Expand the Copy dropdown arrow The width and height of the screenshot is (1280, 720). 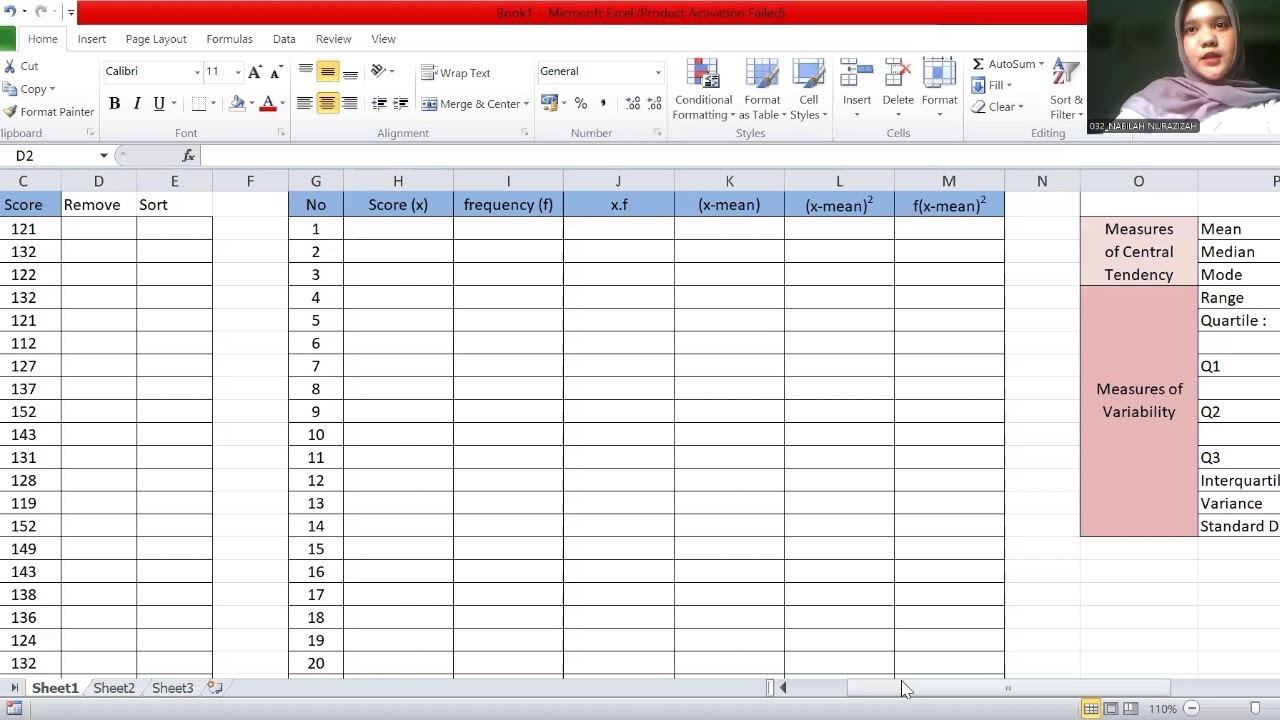click(52, 90)
